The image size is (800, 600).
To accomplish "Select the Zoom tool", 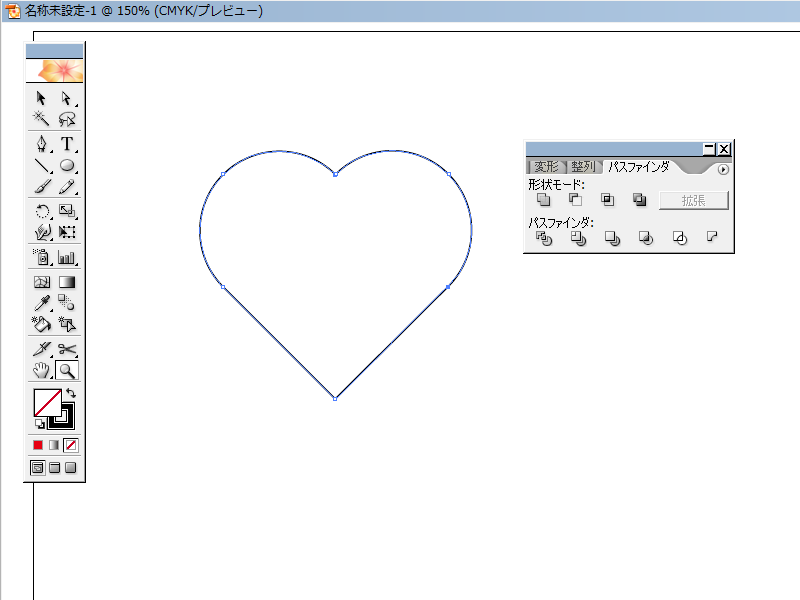I will [66, 369].
